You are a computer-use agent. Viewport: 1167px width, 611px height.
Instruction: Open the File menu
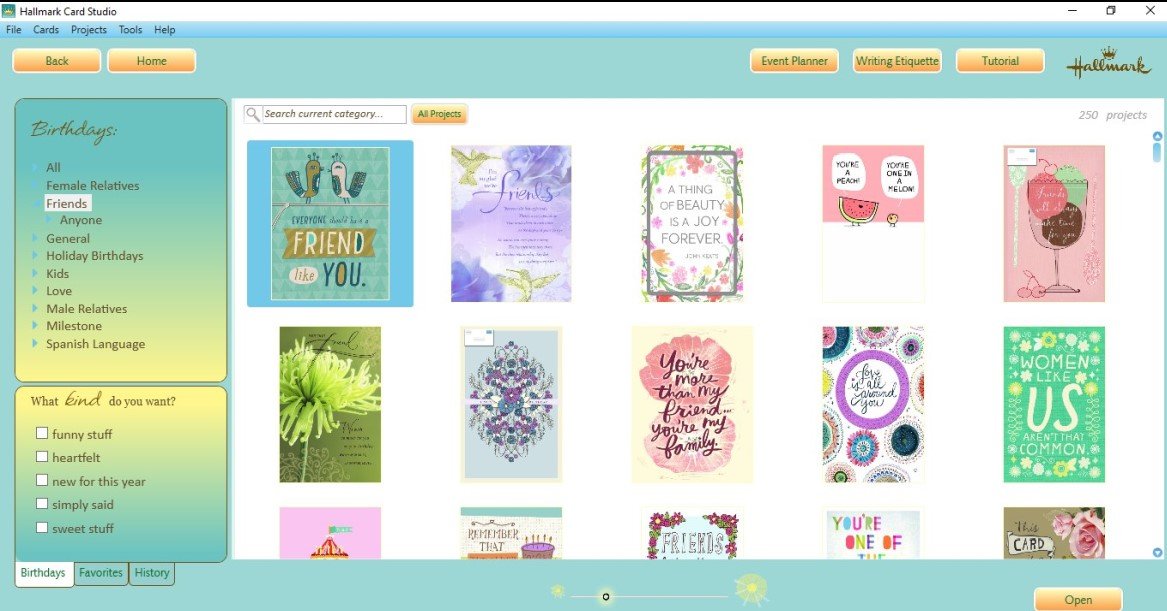(x=13, y=30)
